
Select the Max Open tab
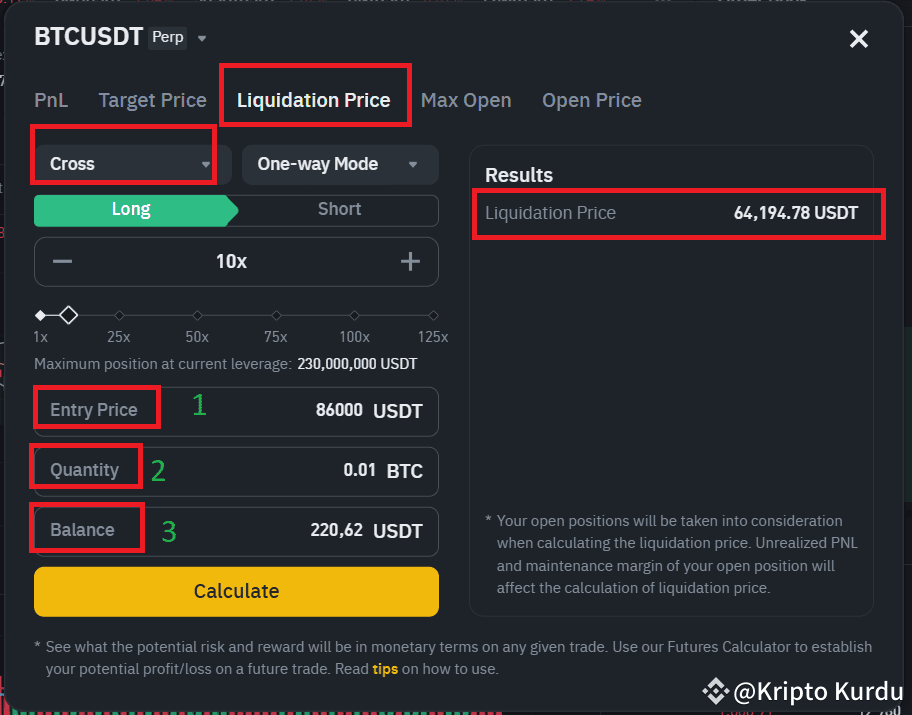pyautogui.click(x=466, y=100)
